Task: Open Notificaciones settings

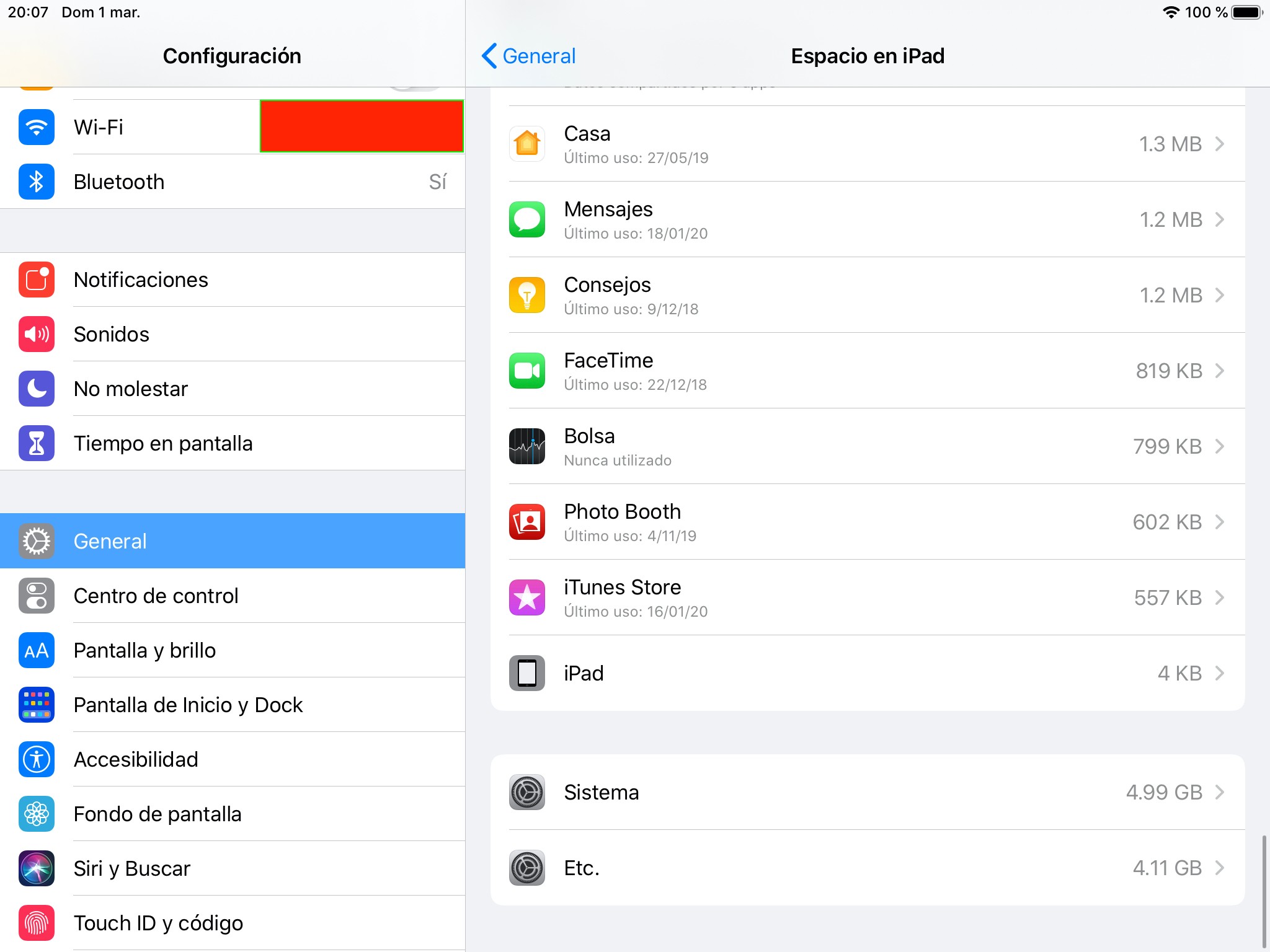Action: click(x=141, y=280)
